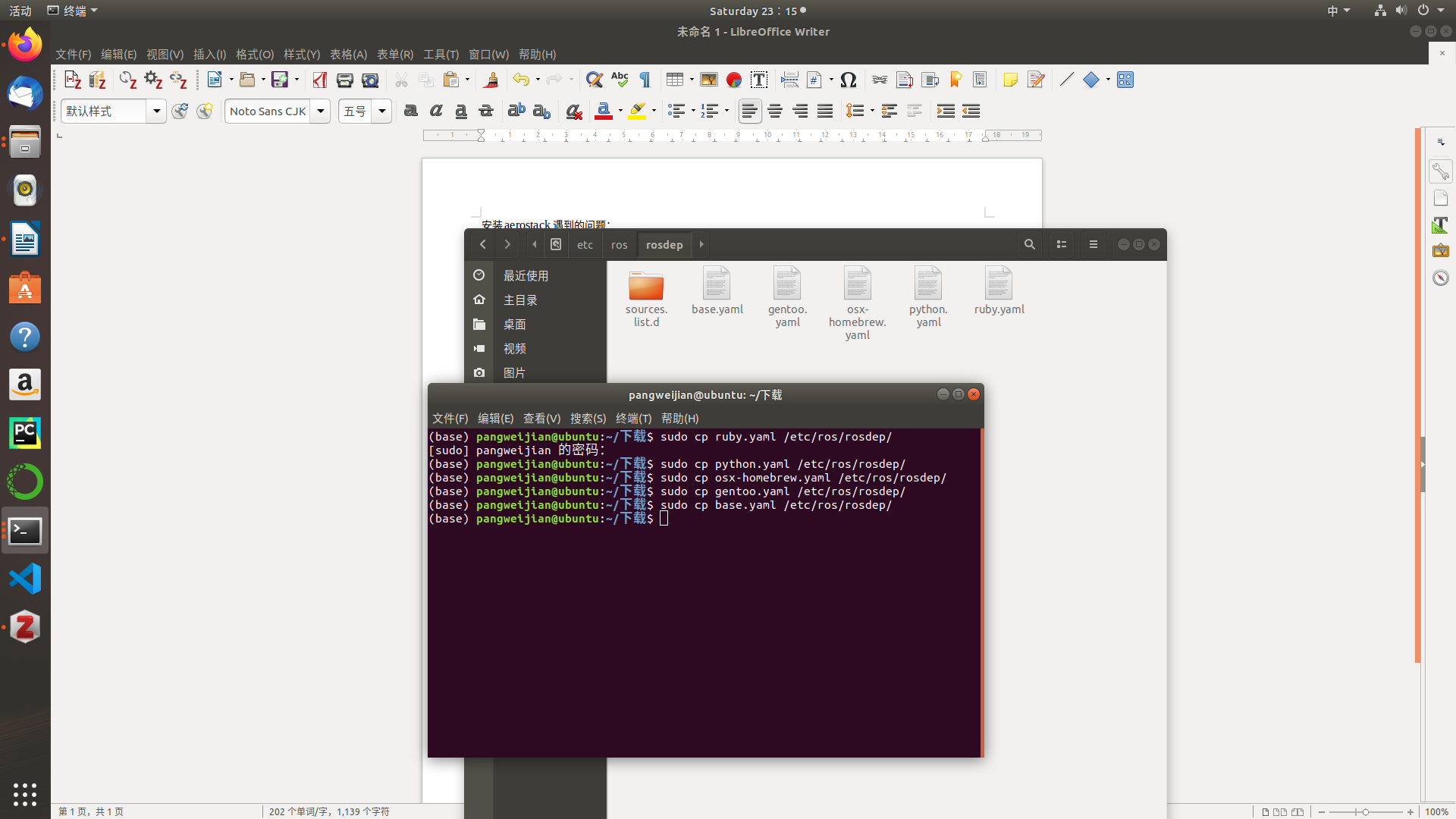Click search icon in file manager
Screen dimensions: 1456x819
(x=1029, y=245)
